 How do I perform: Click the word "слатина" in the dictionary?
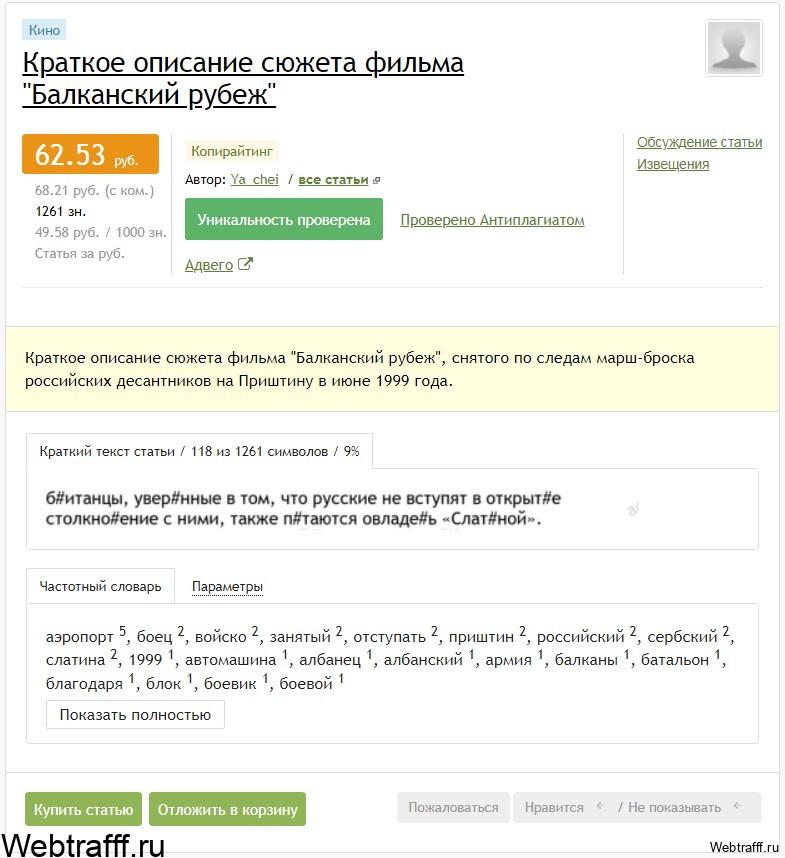(75, 660)
